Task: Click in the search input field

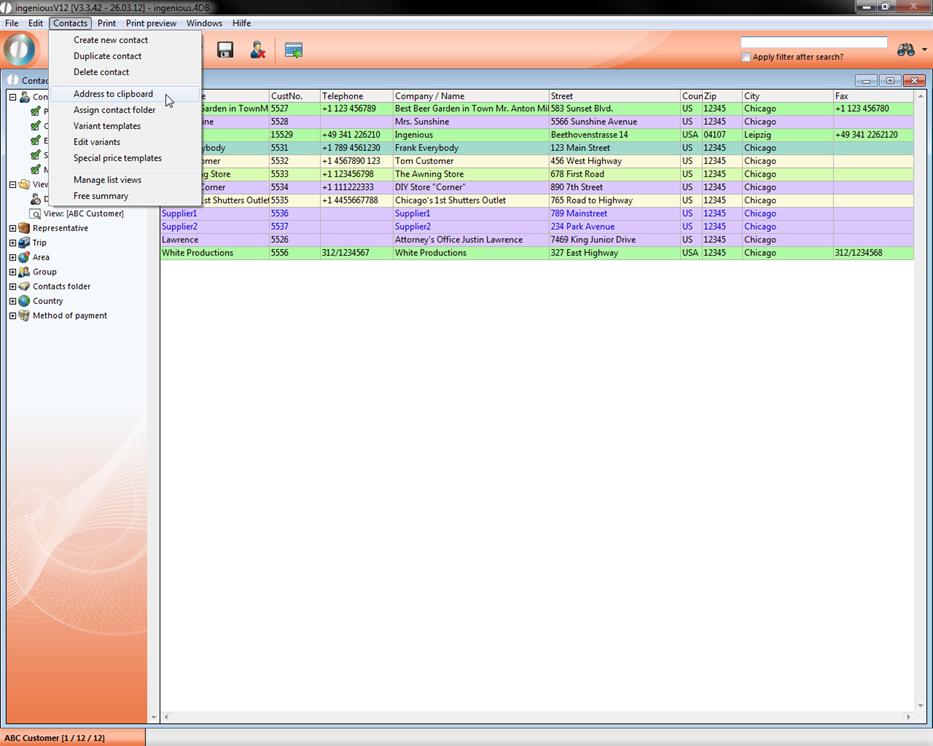Action: [x=813, y=42]
